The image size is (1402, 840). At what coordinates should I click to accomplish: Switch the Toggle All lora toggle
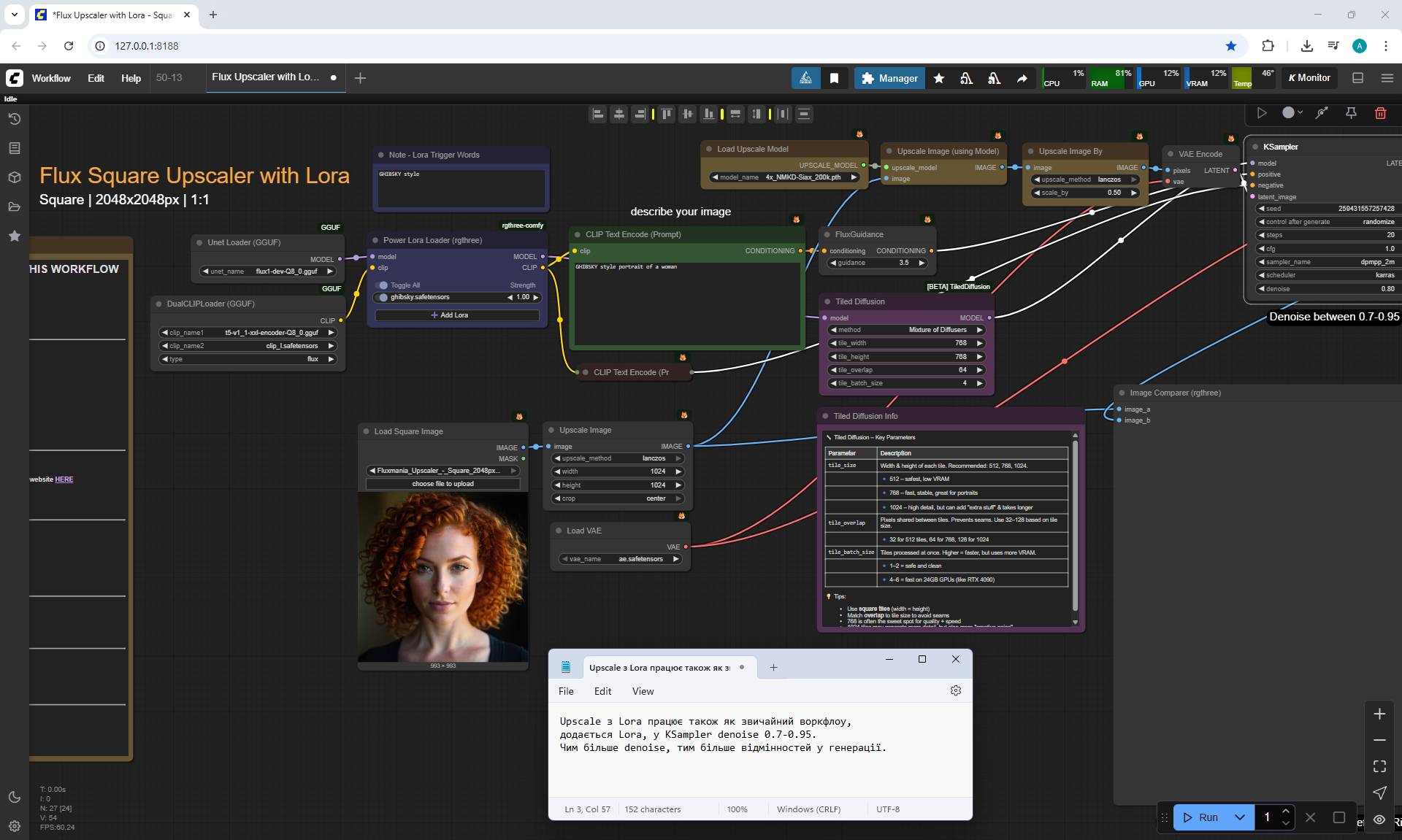pos(383,285)
